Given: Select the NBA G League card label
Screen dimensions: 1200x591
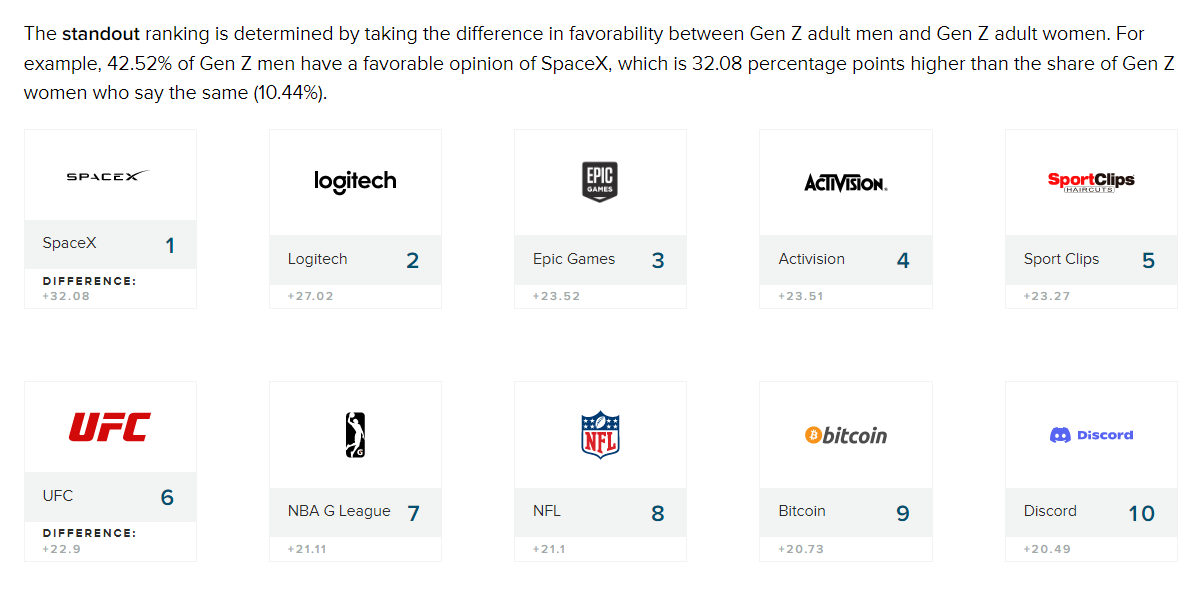Looking at the screenshot, I should [339, 511].
